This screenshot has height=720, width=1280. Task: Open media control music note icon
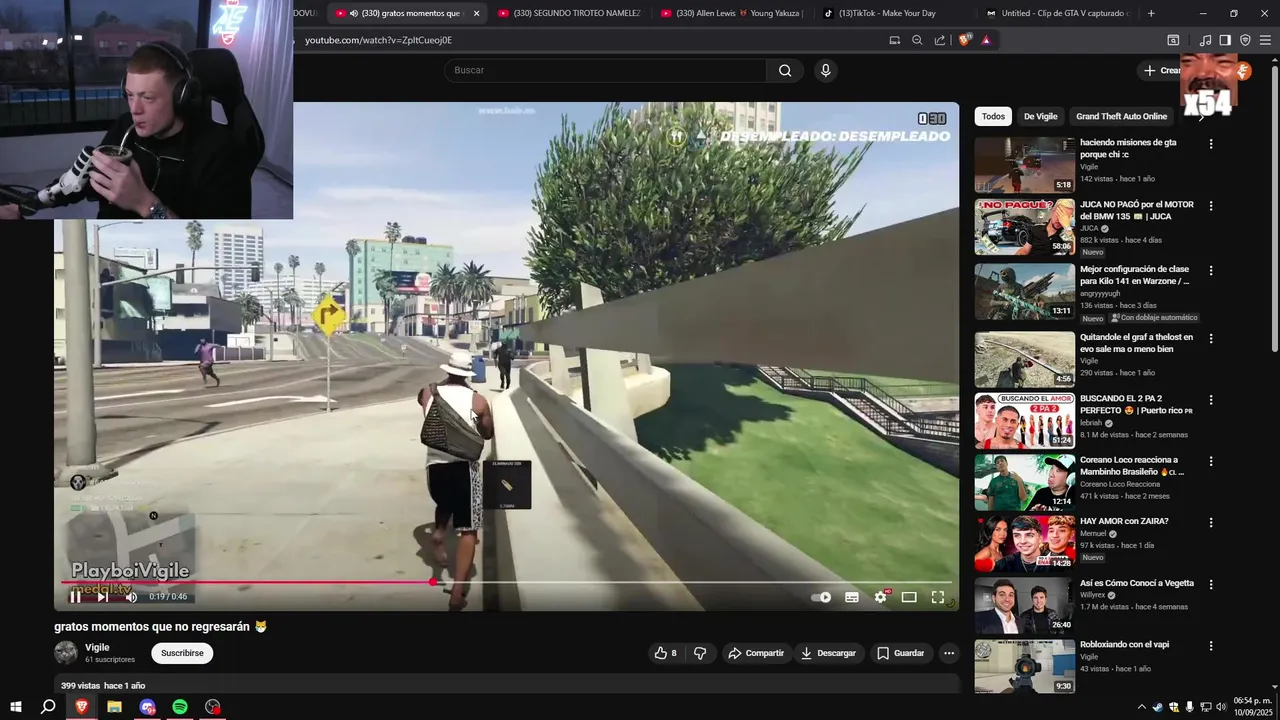point(1205,40)
